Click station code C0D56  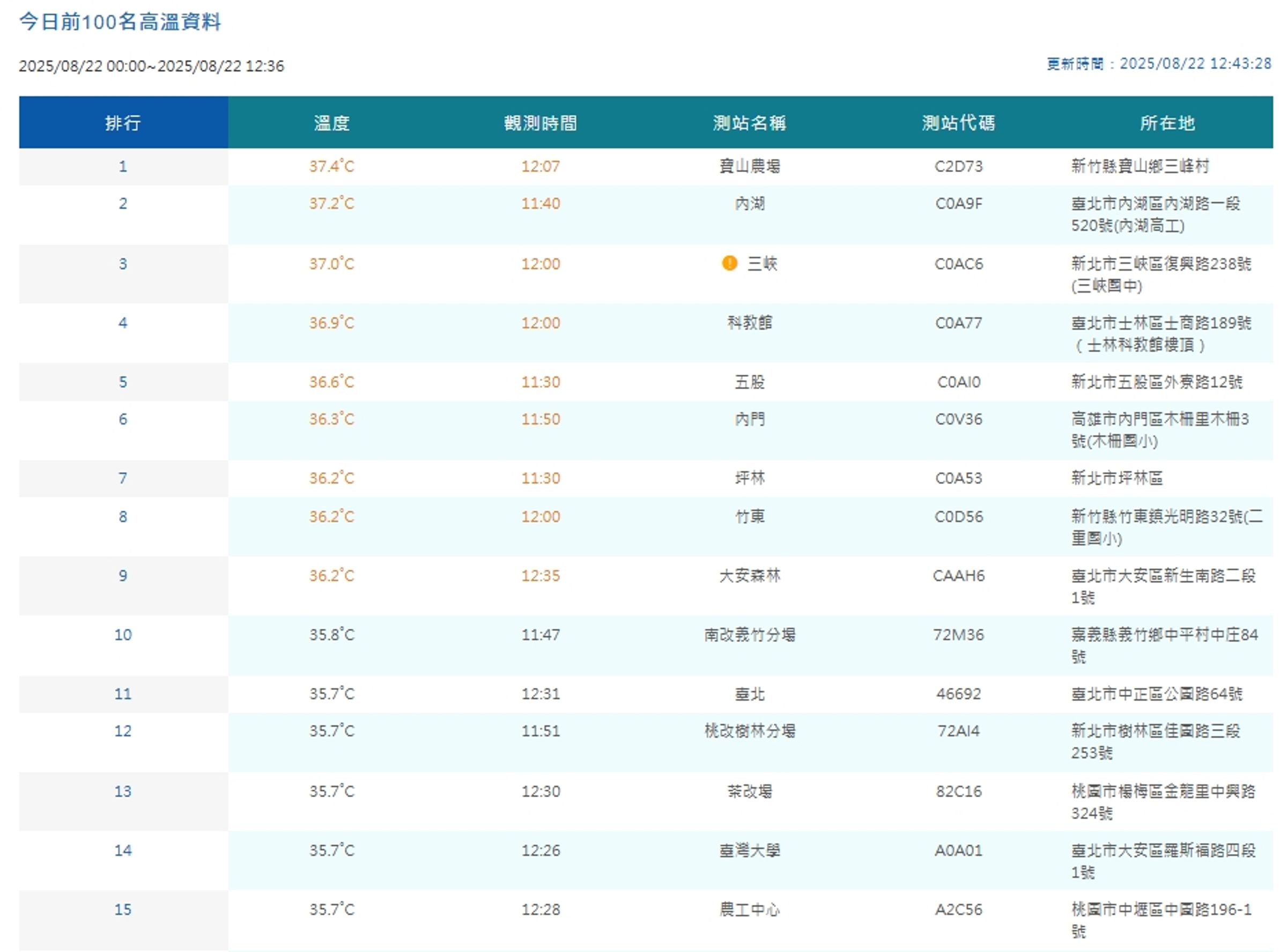[x=958, y=516]
